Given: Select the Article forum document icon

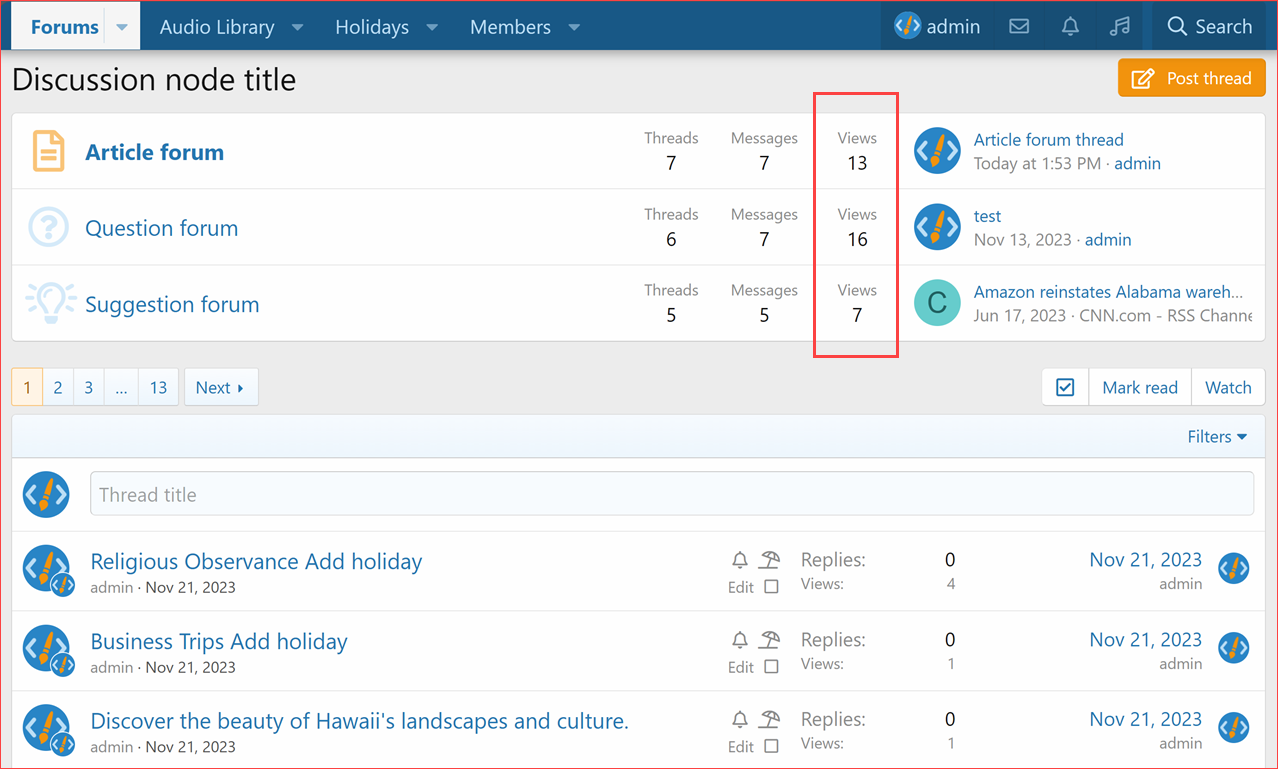Looking at the screenshot, I should [49, 151].
